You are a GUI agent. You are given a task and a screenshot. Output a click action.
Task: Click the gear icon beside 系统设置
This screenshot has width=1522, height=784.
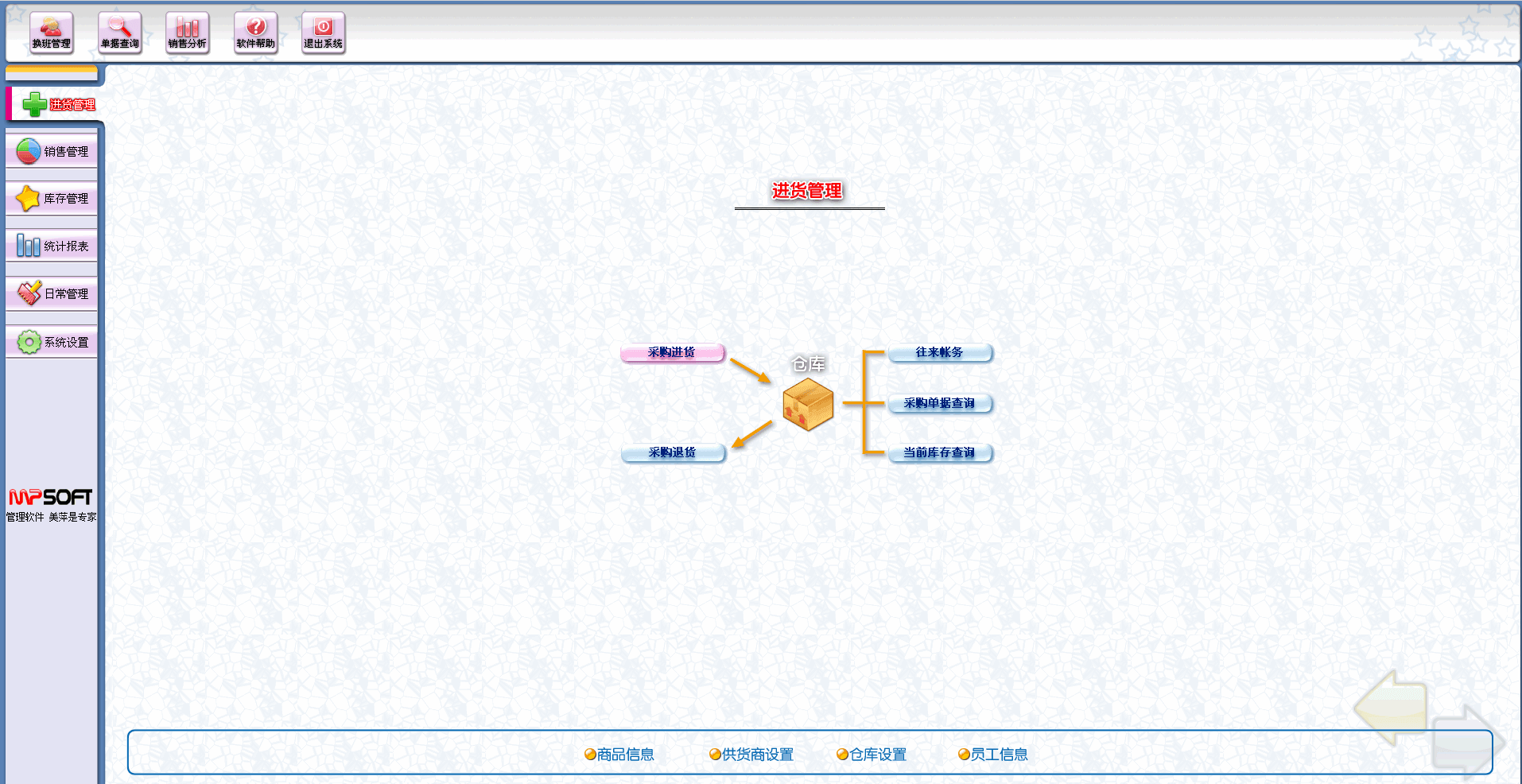pos(29,342)
